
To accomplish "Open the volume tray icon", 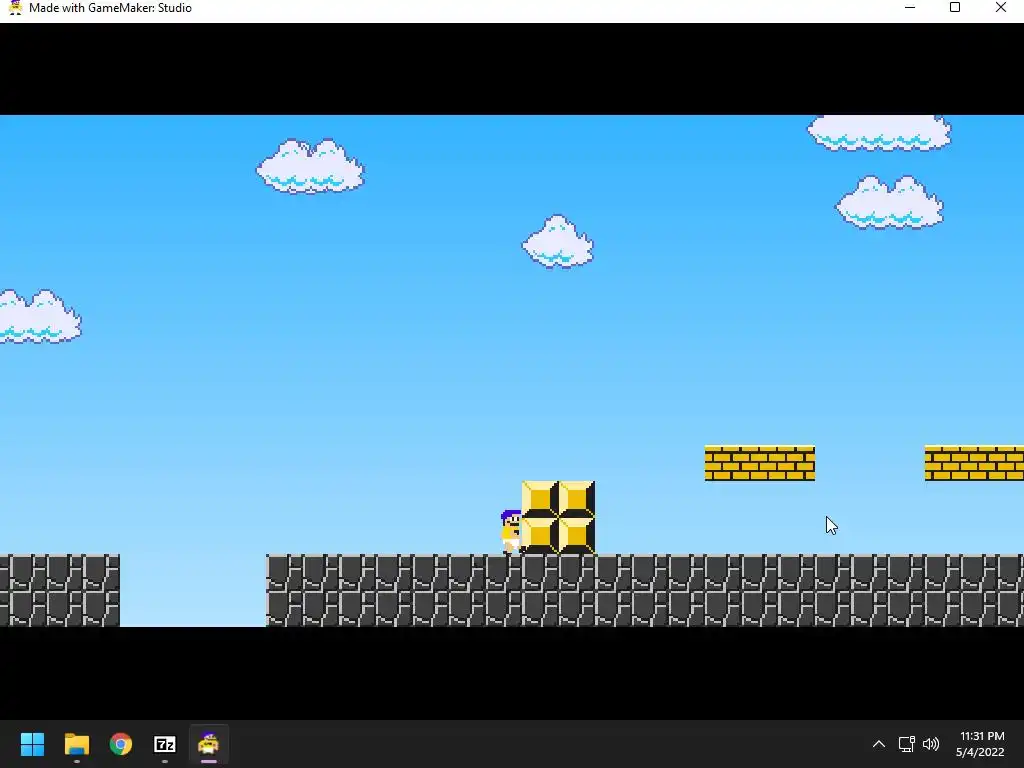I will [x=931, y=744].
